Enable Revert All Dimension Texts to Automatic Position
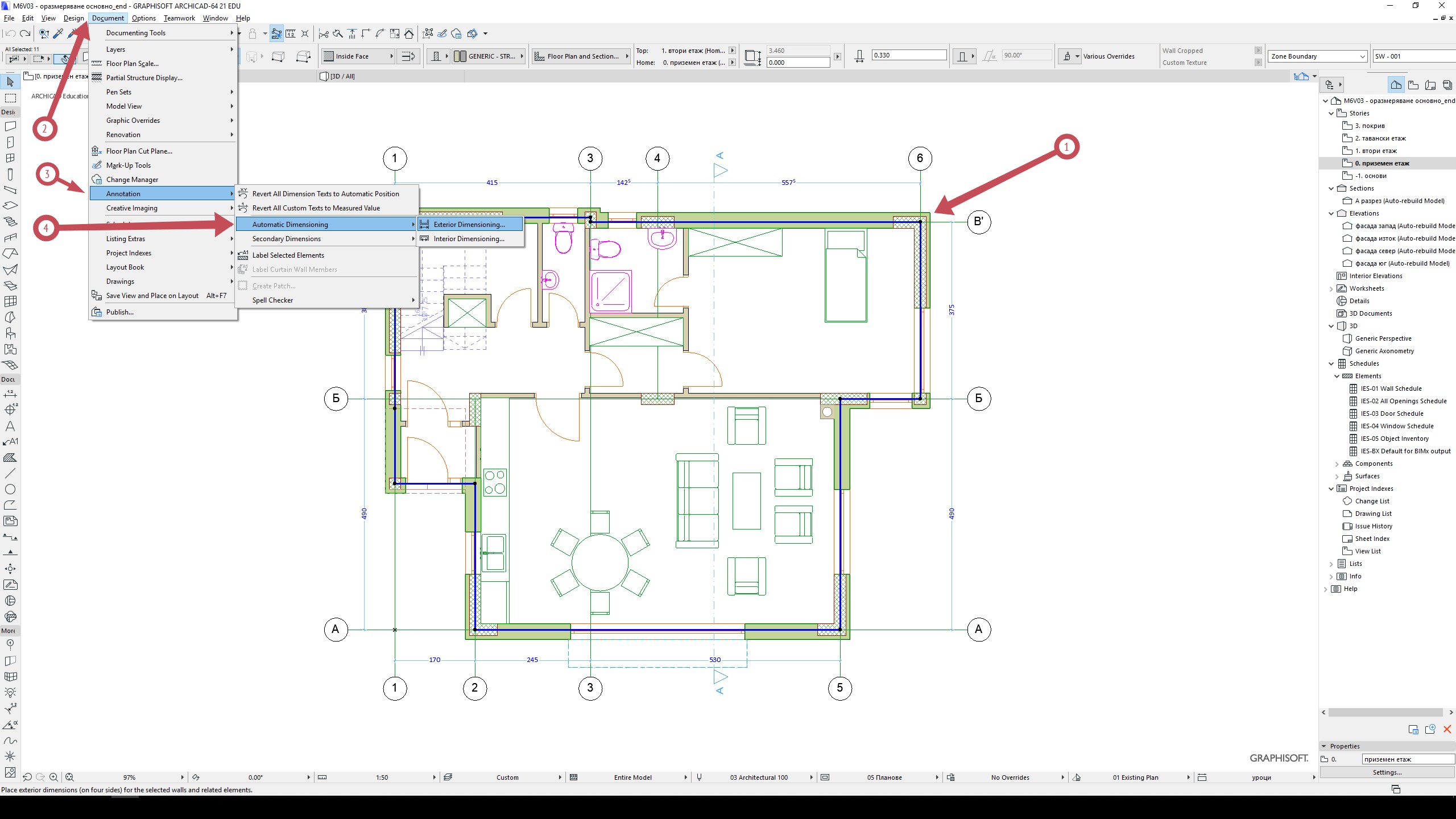Viewport: 1456px width, 819px height. coord(324,193)
